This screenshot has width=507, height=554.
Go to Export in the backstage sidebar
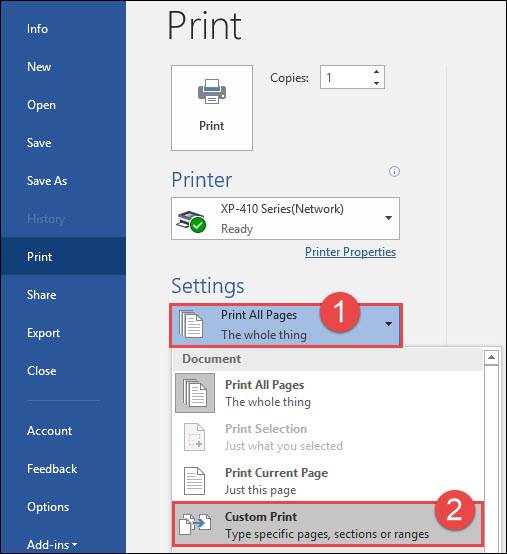(43, 333)
